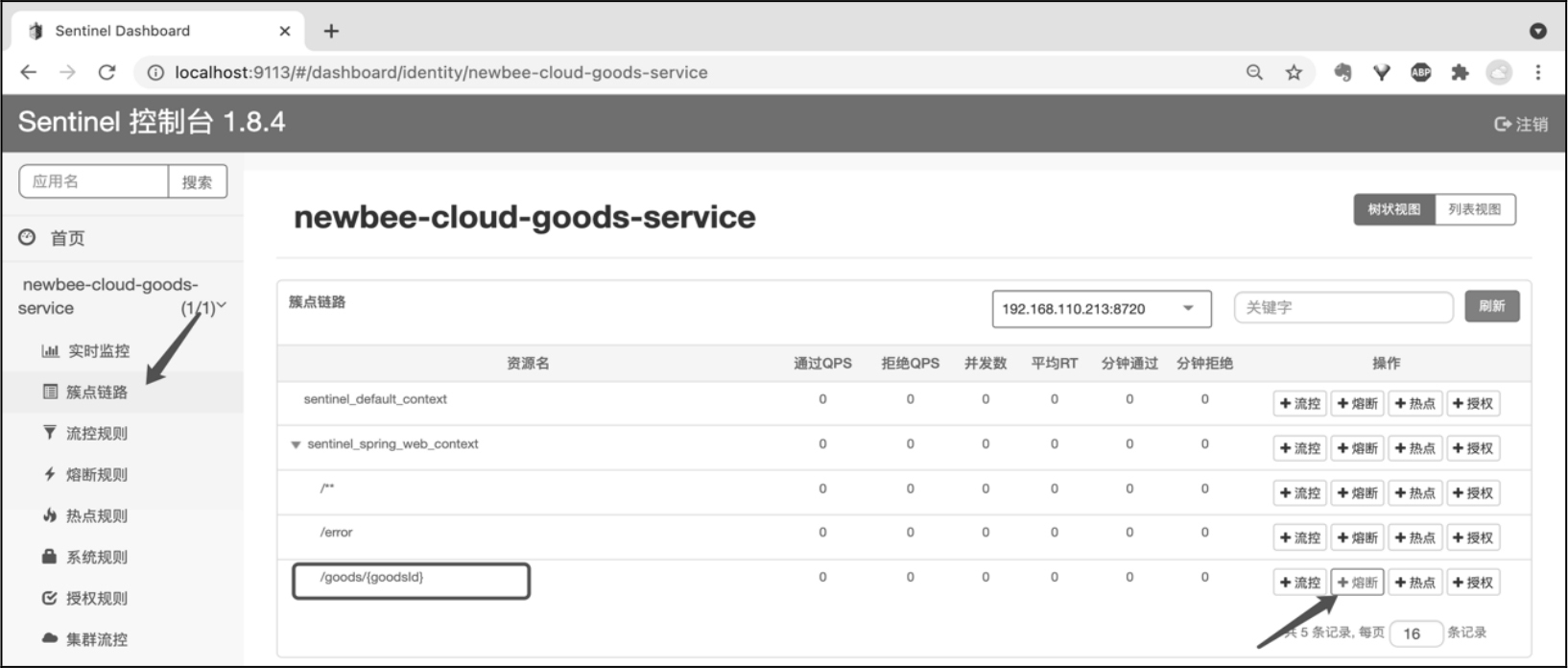Image resolution: width=1568 pixels, height=668 pixels.
Task: Add 流控 rule for the /** resource
Action: 1299,493
